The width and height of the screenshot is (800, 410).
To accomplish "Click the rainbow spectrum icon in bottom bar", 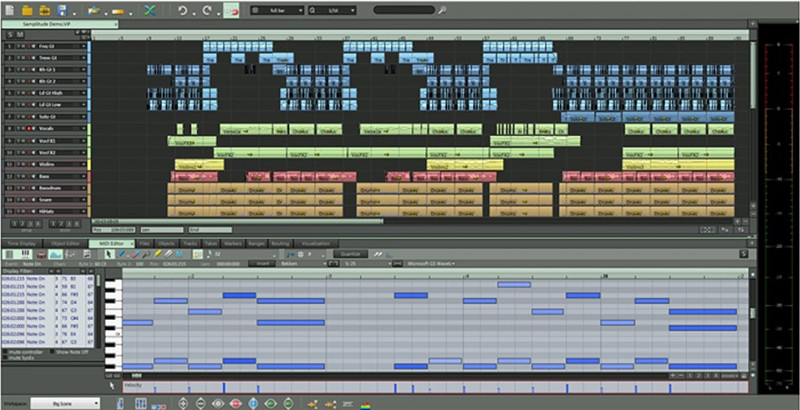I will click(366, 405).
